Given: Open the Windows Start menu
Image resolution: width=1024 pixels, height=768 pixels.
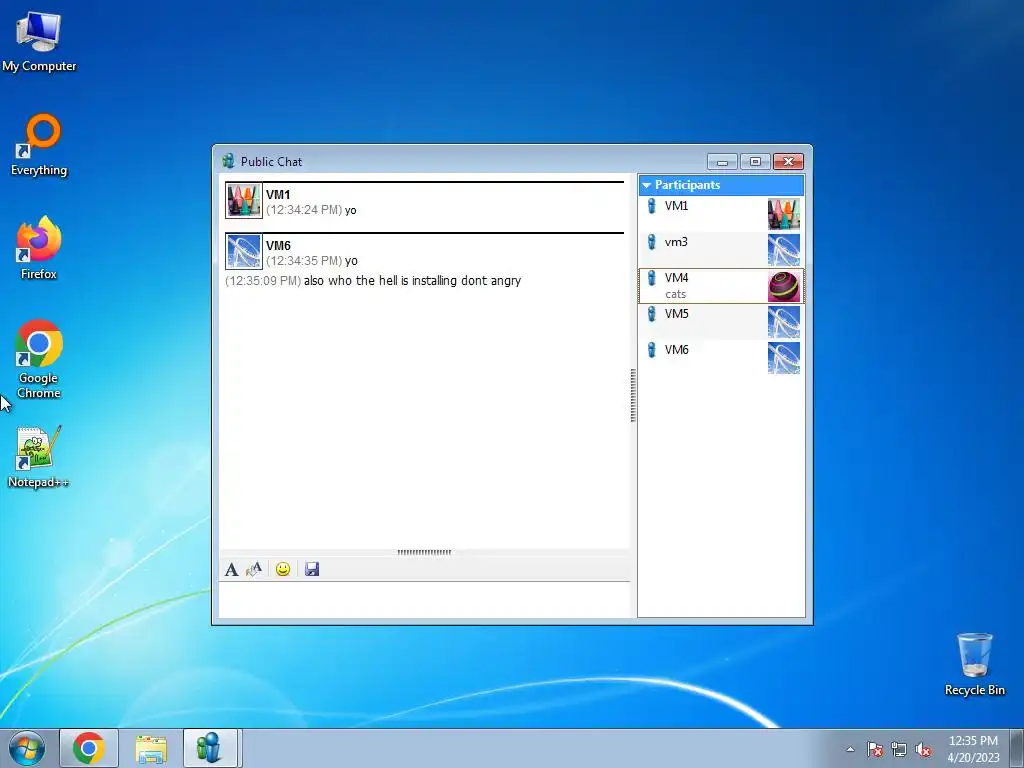Looking at the screenshot, I should (27, 748).
